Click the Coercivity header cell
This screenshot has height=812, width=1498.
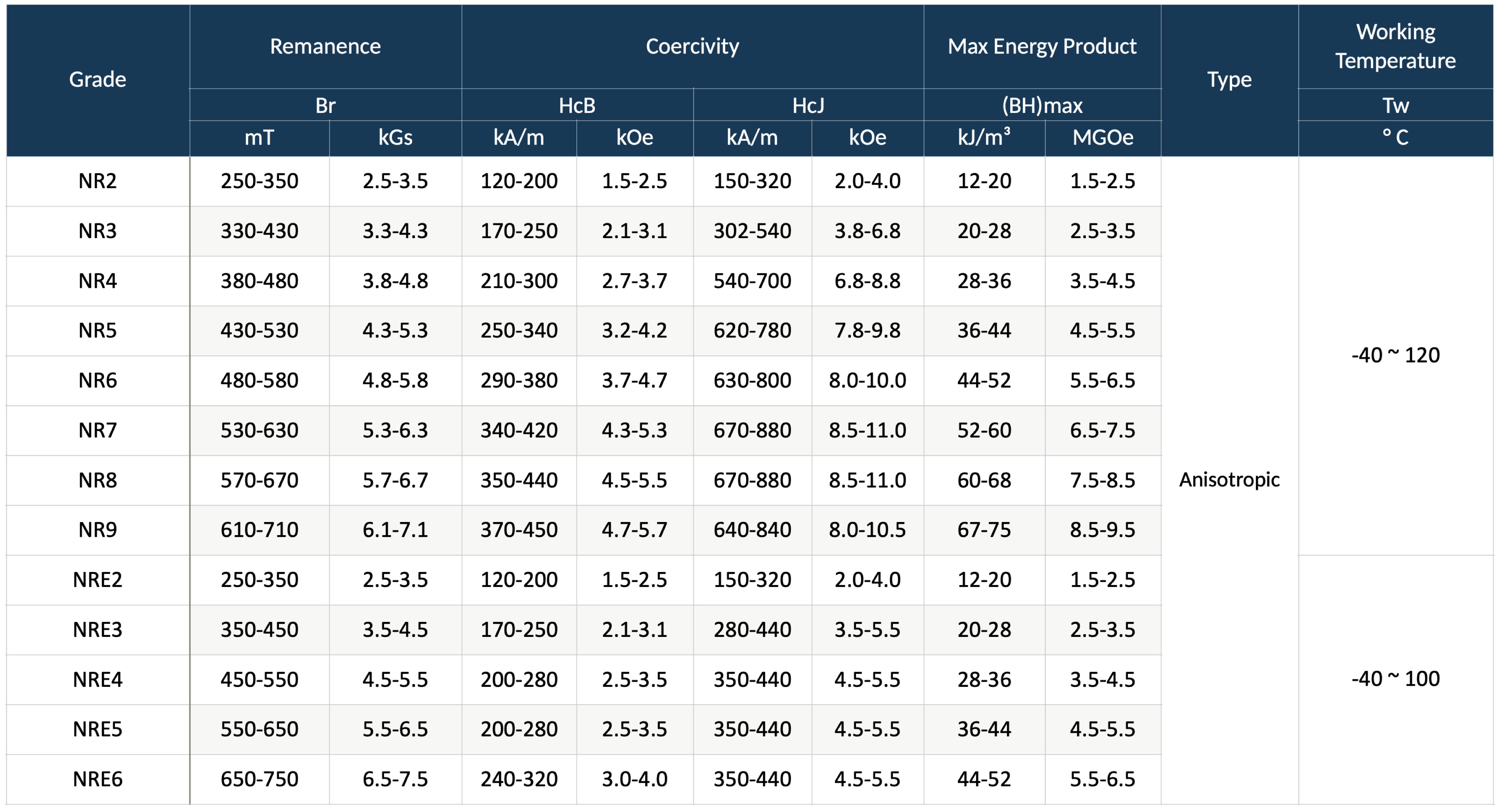tap(692, 46)
